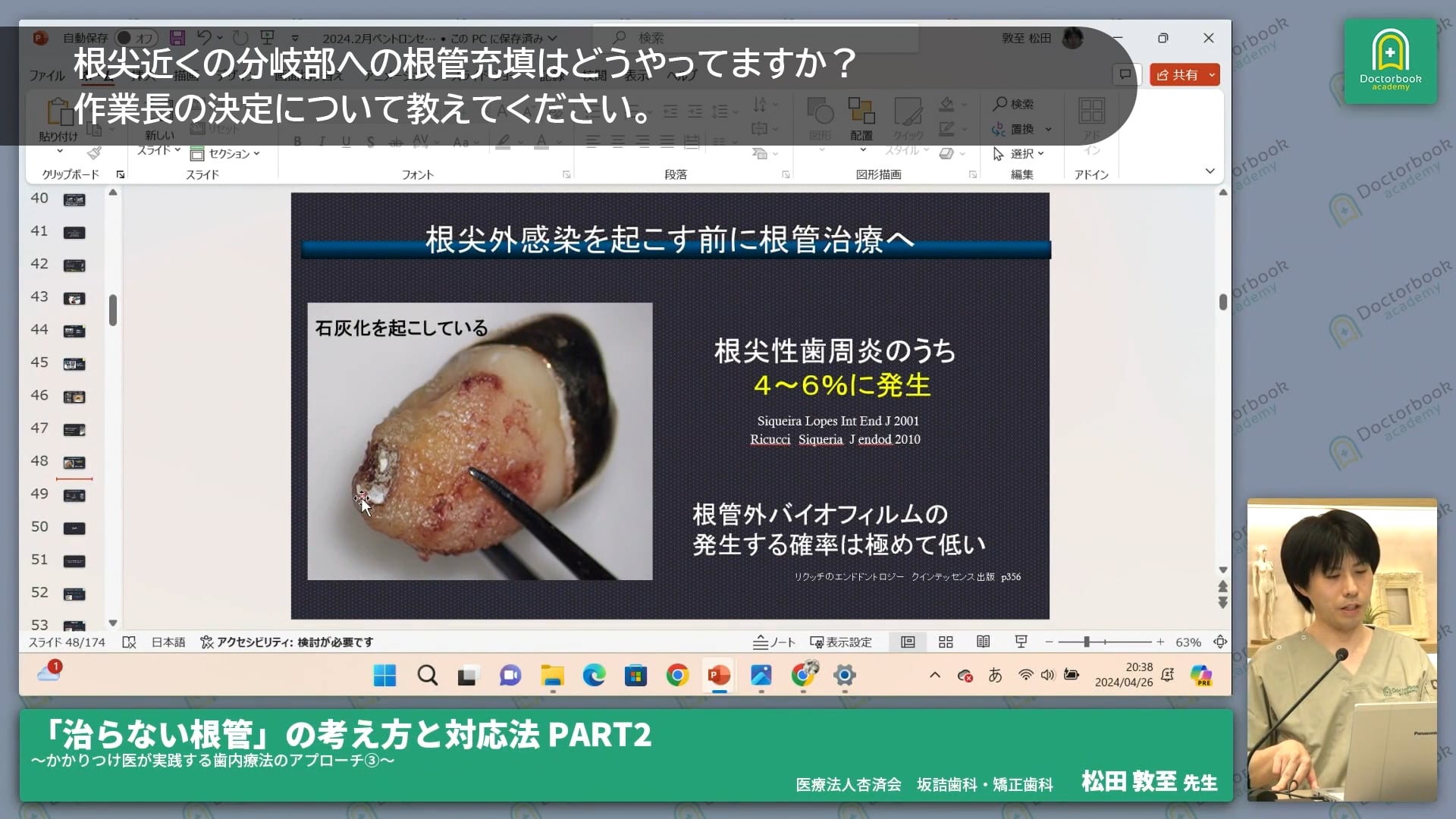Viewport: 1456px width, 819px height.
Task: Show hidden system tray icons chevron
Action: click(x=935, y=675)
